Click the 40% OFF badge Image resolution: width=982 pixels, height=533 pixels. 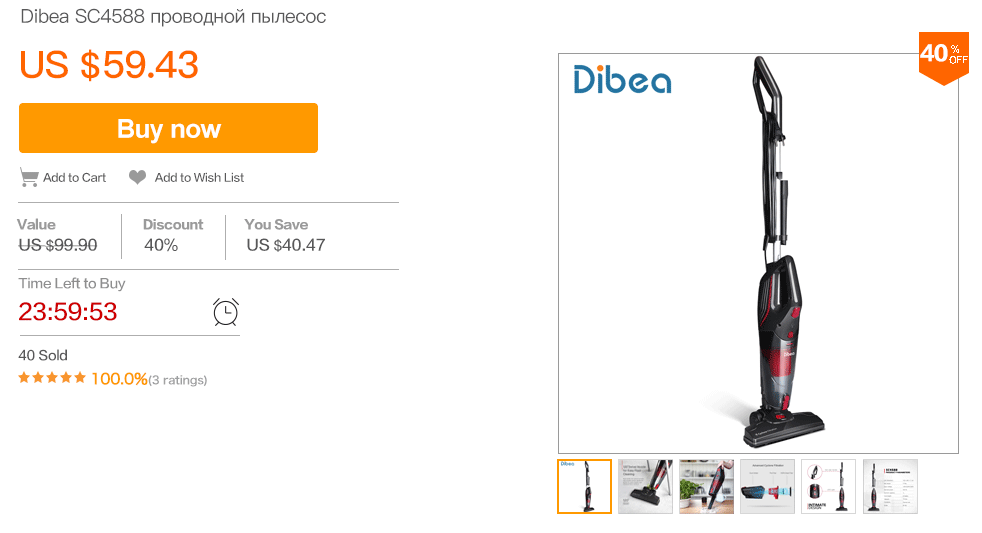coord(943,56)
